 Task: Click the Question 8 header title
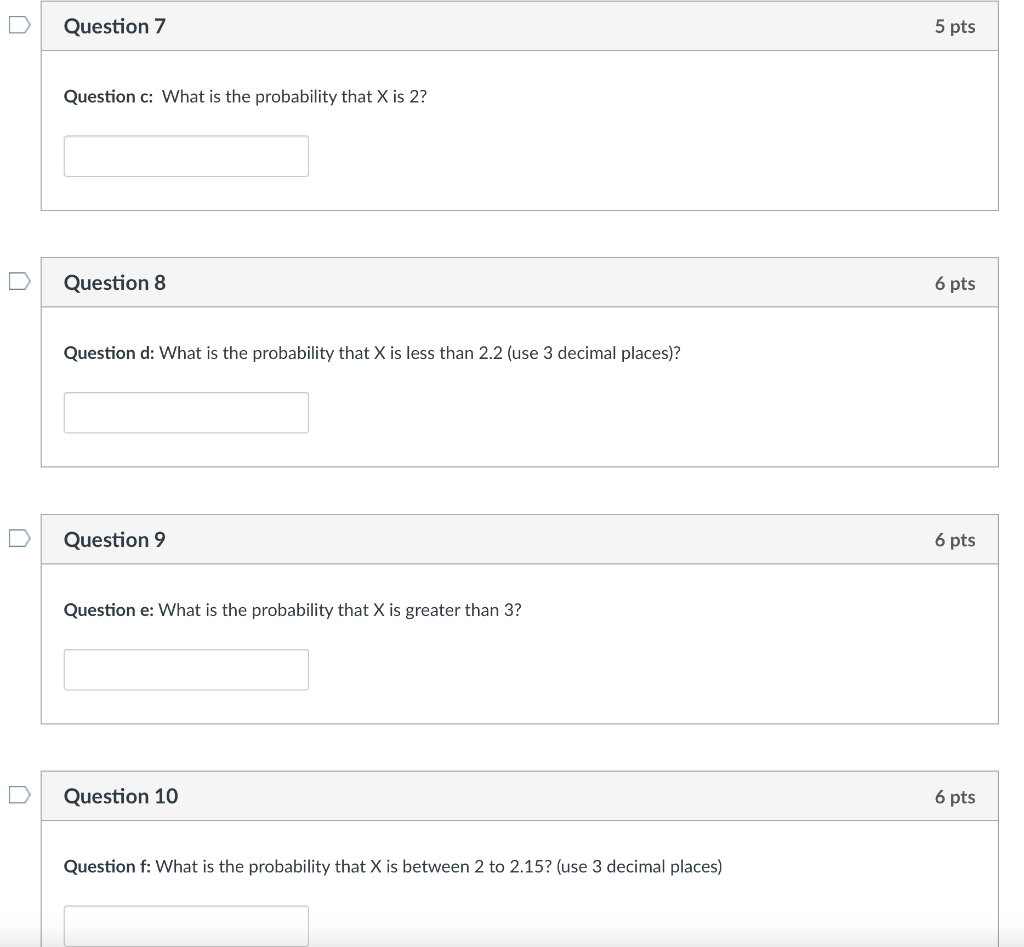[115, 283]
